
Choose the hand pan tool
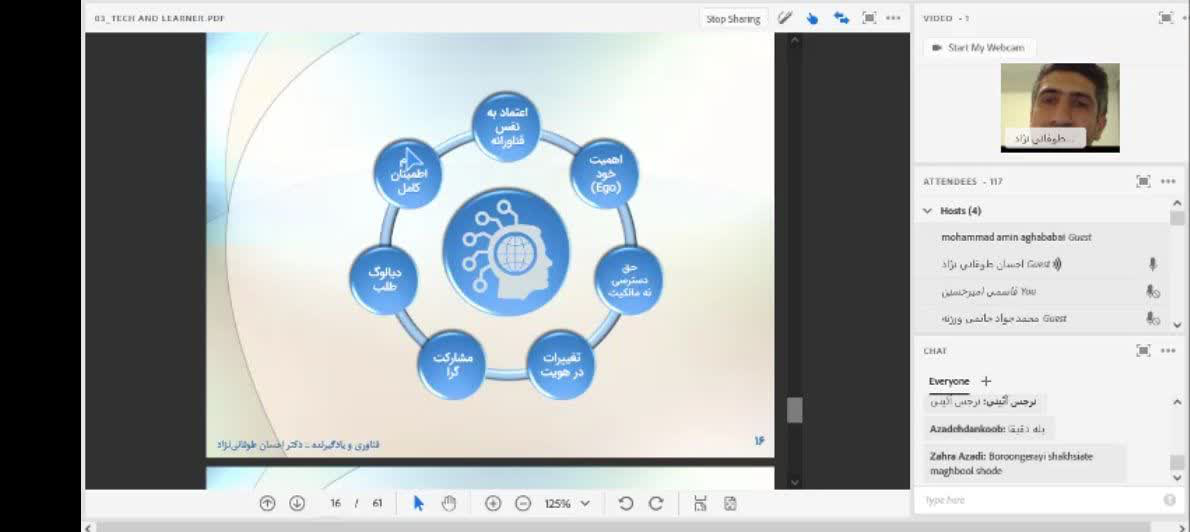[x=449, y=503]
